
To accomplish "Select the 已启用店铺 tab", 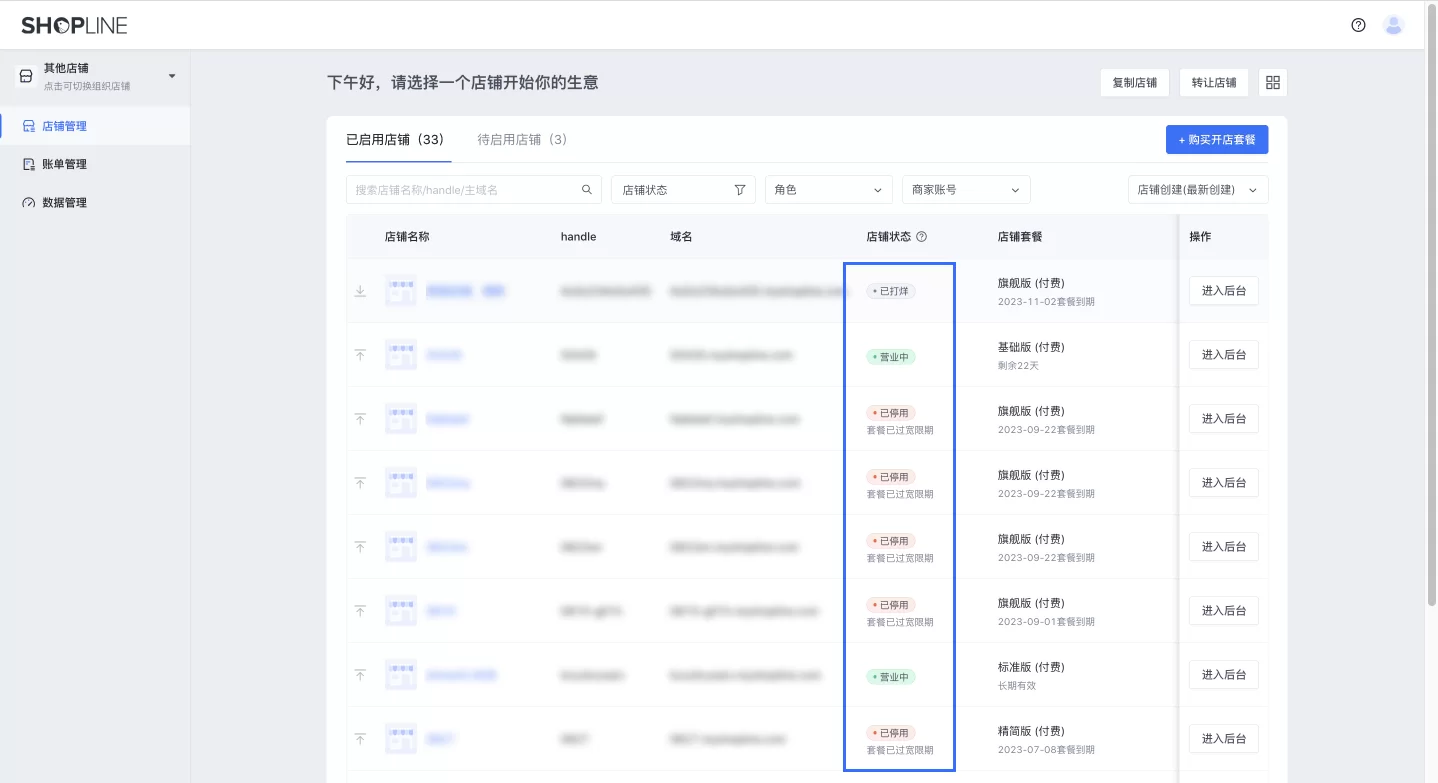I will [x=397, y=139].
